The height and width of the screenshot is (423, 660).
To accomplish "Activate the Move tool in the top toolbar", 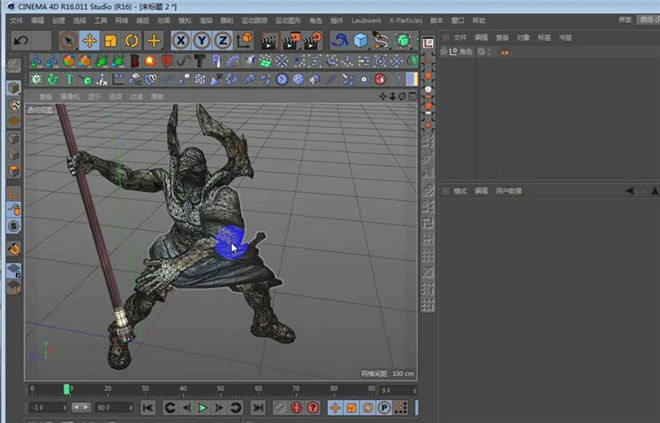I will click(89, 40).
